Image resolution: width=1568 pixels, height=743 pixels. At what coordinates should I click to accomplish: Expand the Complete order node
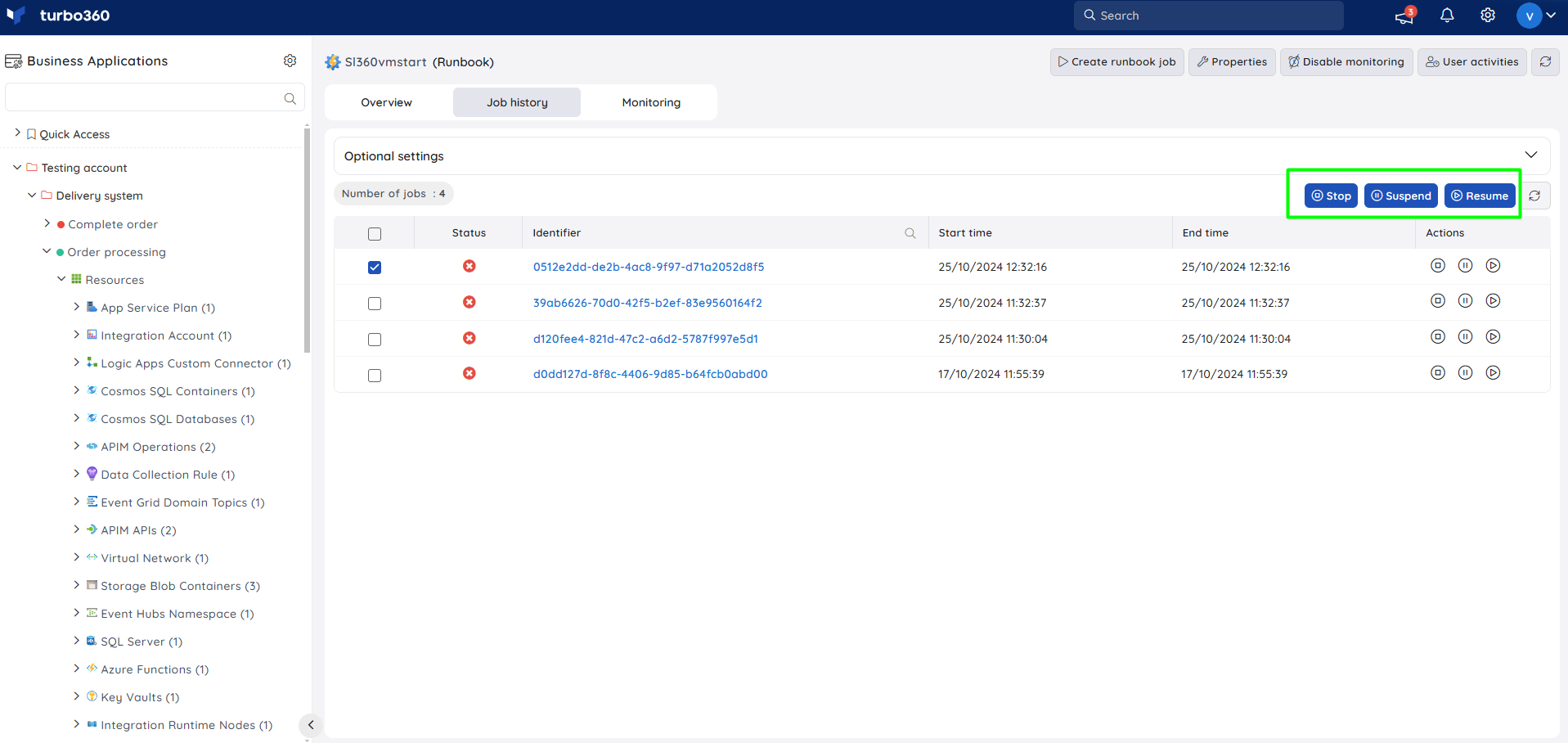pos(47,223)
